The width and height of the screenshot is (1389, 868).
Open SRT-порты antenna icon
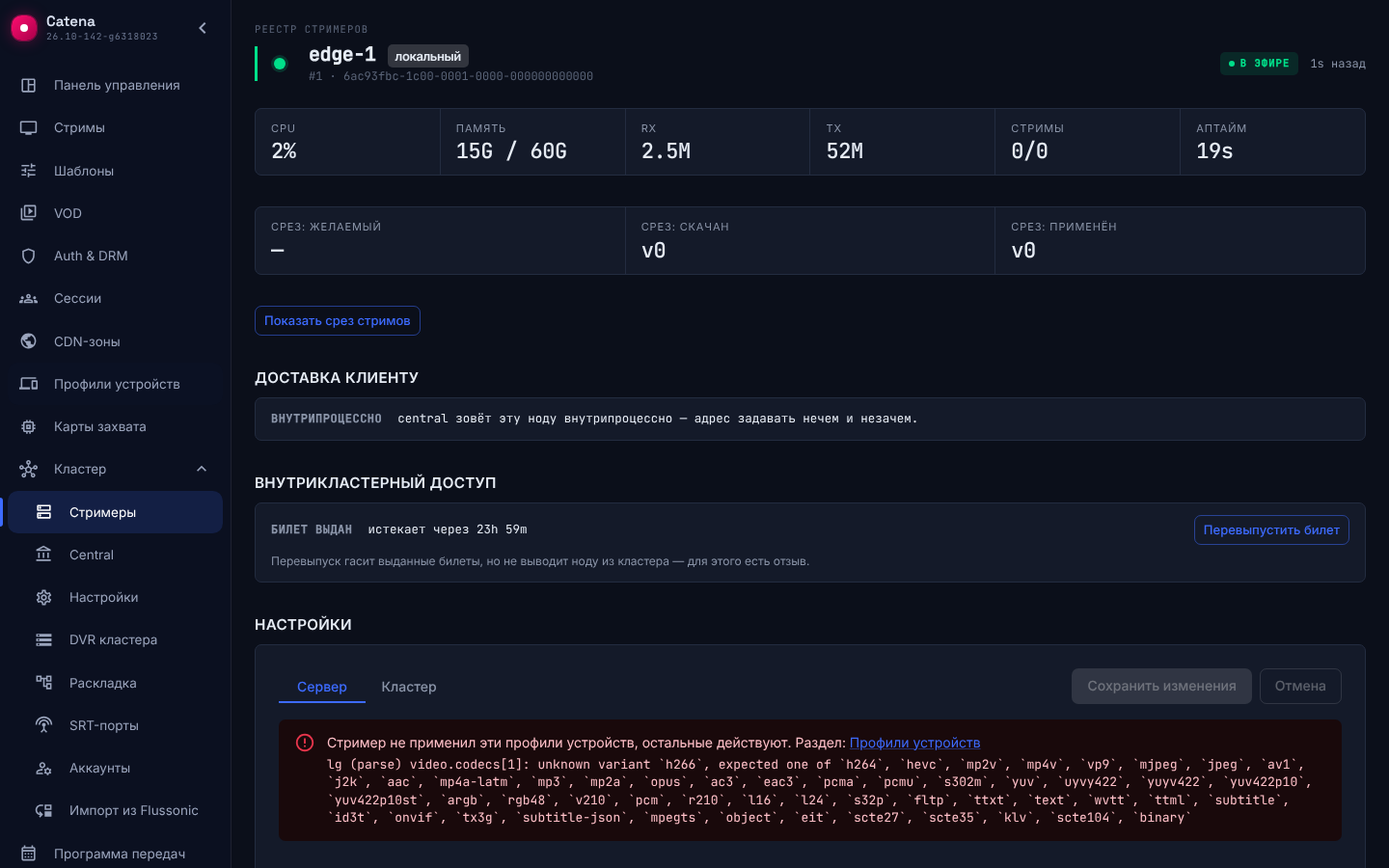click(44, 725)
